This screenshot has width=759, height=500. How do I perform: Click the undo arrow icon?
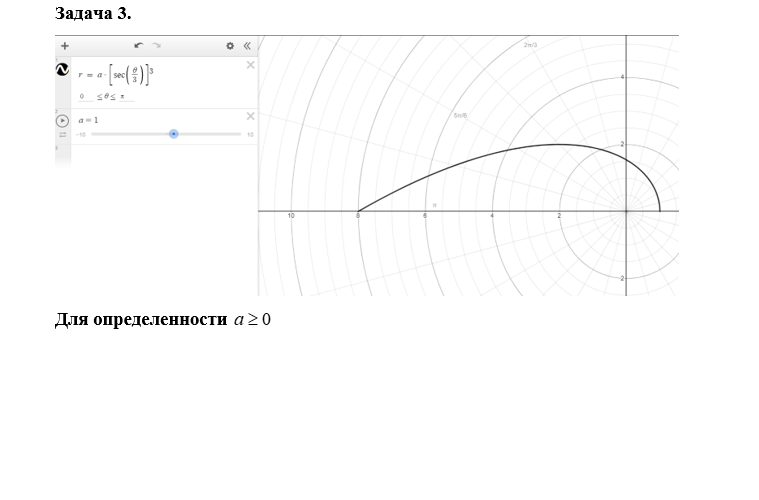pos(139,45)
